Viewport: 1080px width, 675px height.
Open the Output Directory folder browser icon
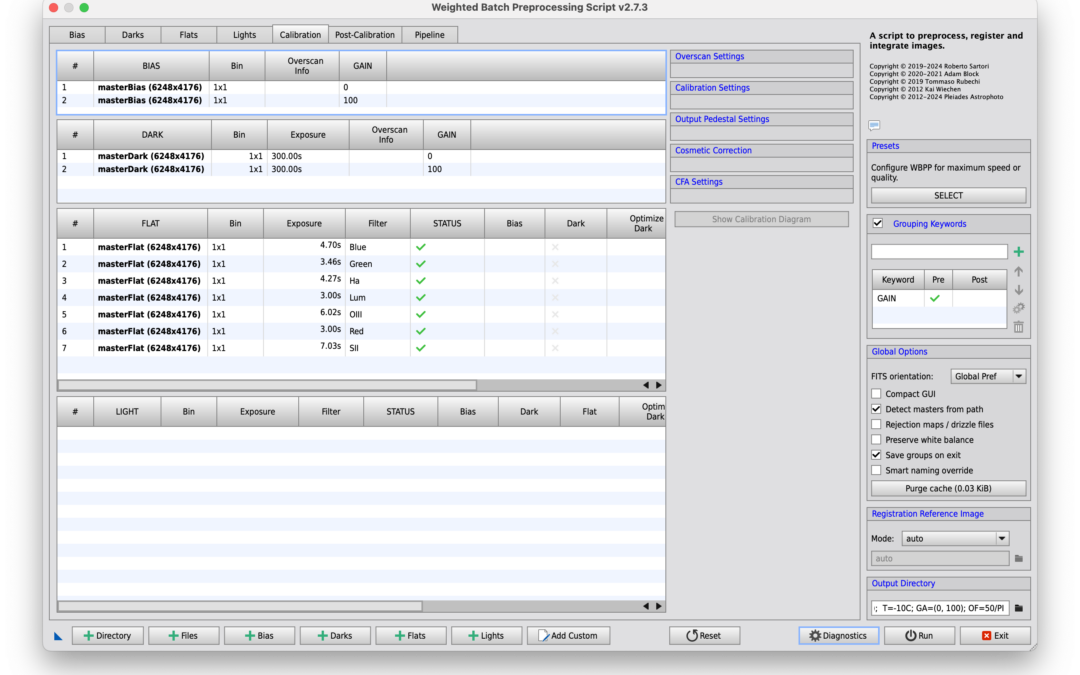[x=1019, y=608]
